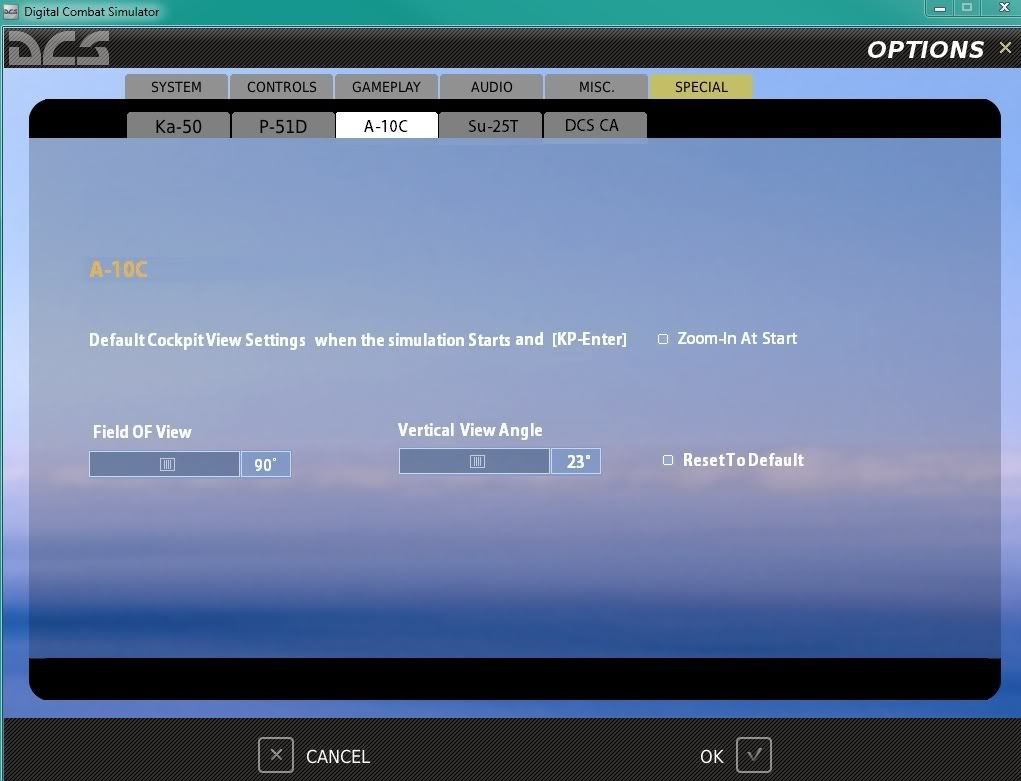Check the Reset To Default option

[667, 460]
